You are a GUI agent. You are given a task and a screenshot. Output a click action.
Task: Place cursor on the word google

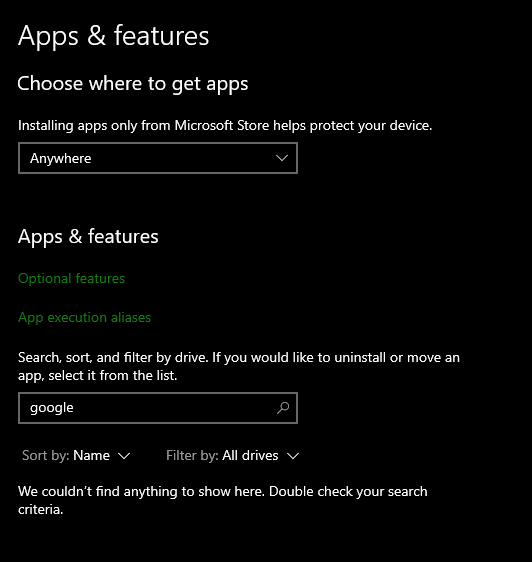tap(52, 408)
